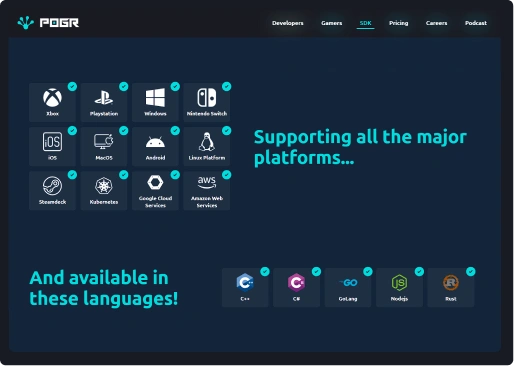Select the SDK nav tab
Screen dimensions: 514x366
click(365, 23)
